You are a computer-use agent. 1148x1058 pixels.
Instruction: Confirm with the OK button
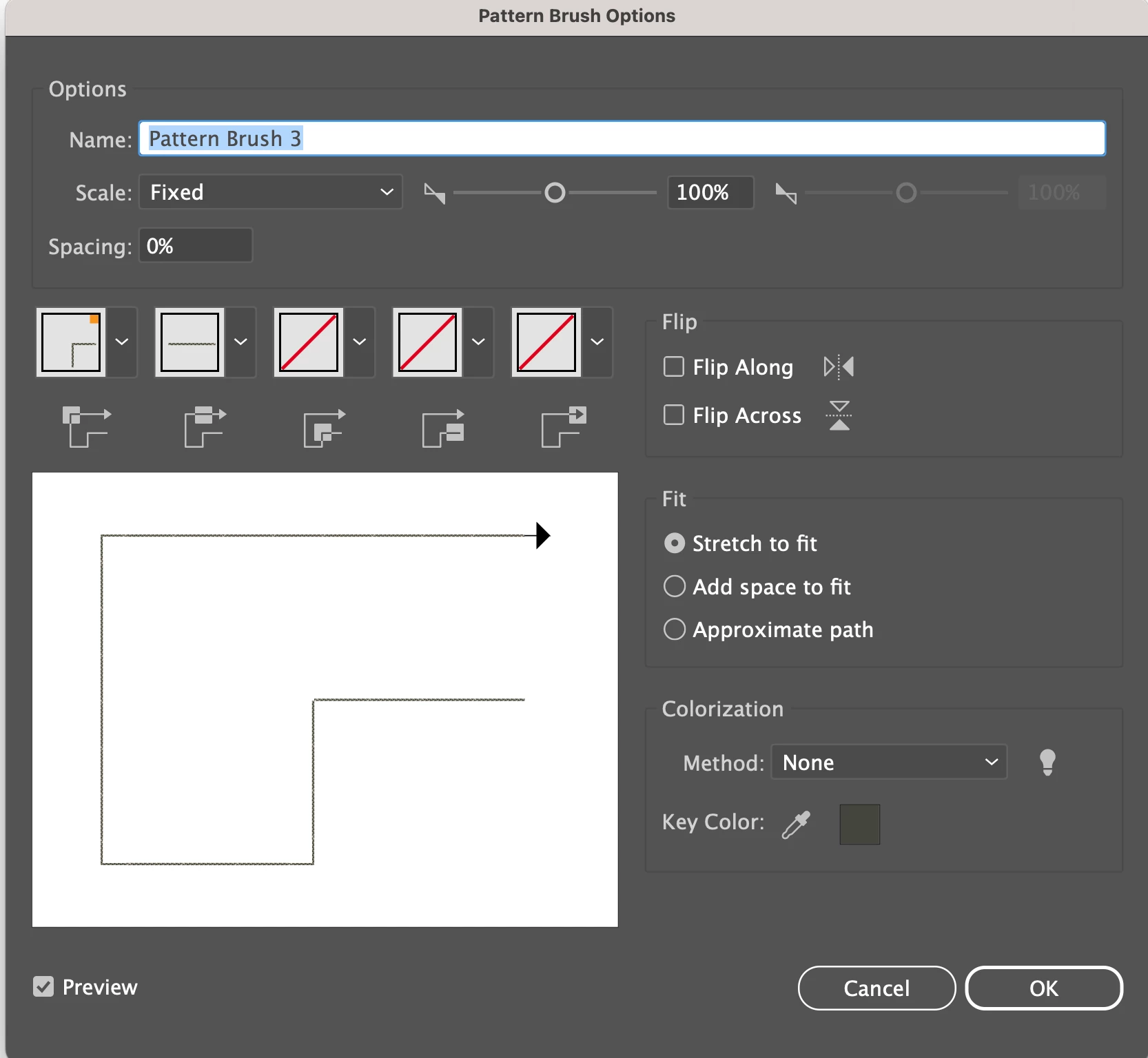point(1044,988)
